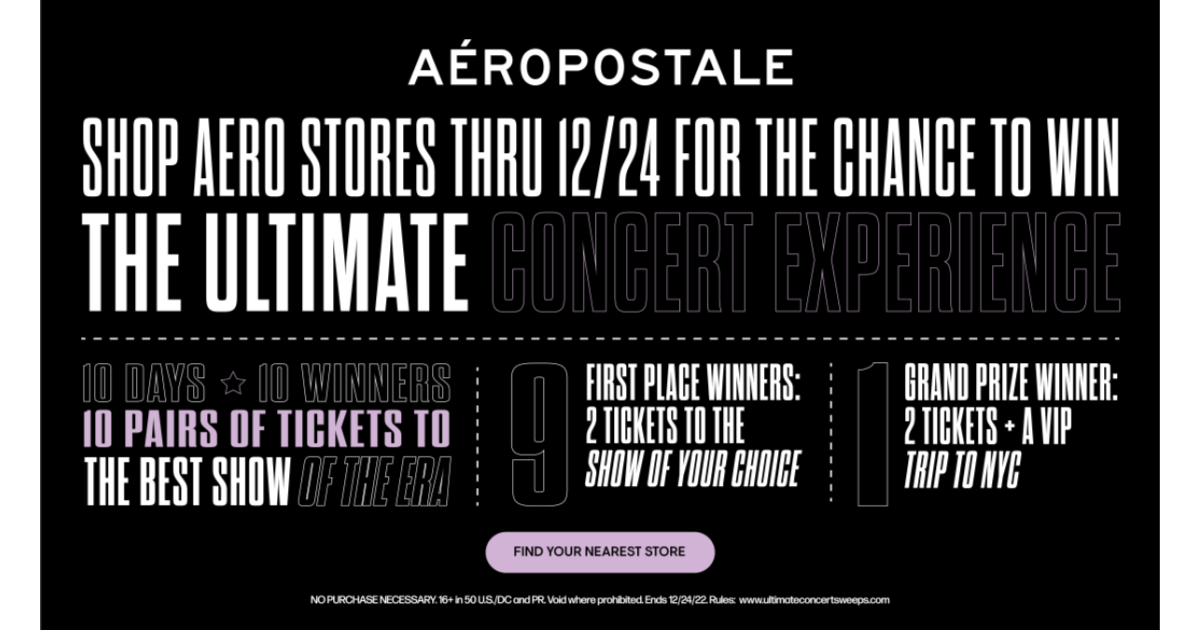Select the outlined 10 Winners text
The height and width of the screenshot is (630, 1200).
pos(354,382)
